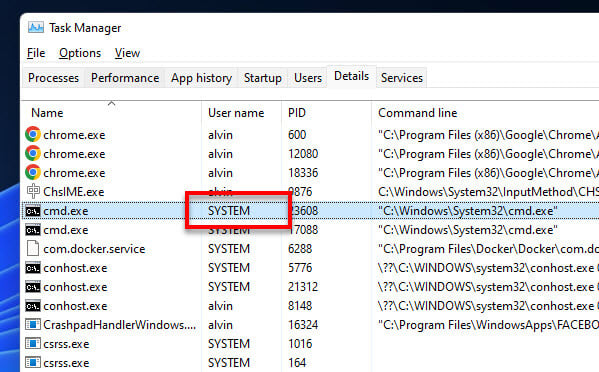Select the chrome.exe icon with PID 18336
The height and width of the screenshot is (372, 599).
tap(33, 173)
